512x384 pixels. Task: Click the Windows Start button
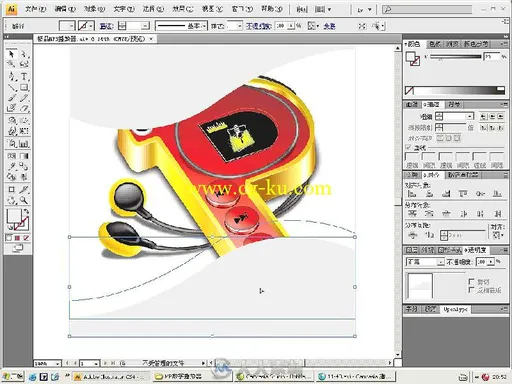coord(13,377)
